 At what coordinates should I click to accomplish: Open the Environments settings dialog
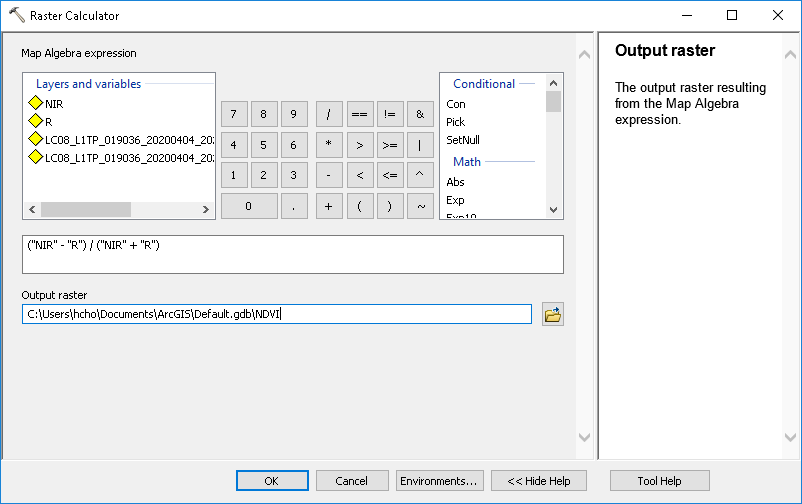440,481
